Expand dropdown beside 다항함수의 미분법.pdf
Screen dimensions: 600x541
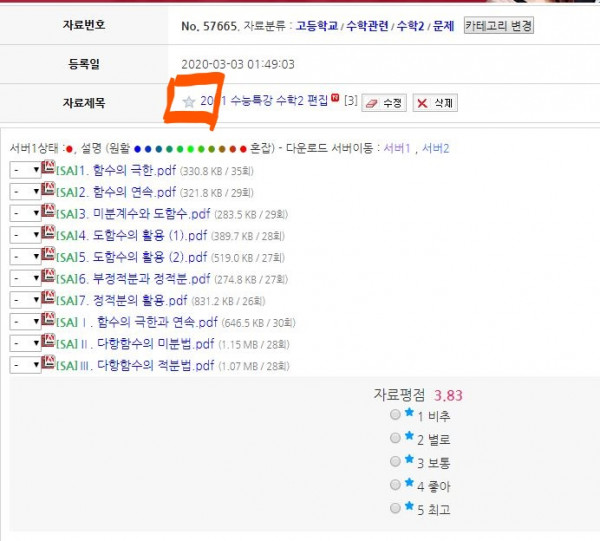tap(25, 343)
